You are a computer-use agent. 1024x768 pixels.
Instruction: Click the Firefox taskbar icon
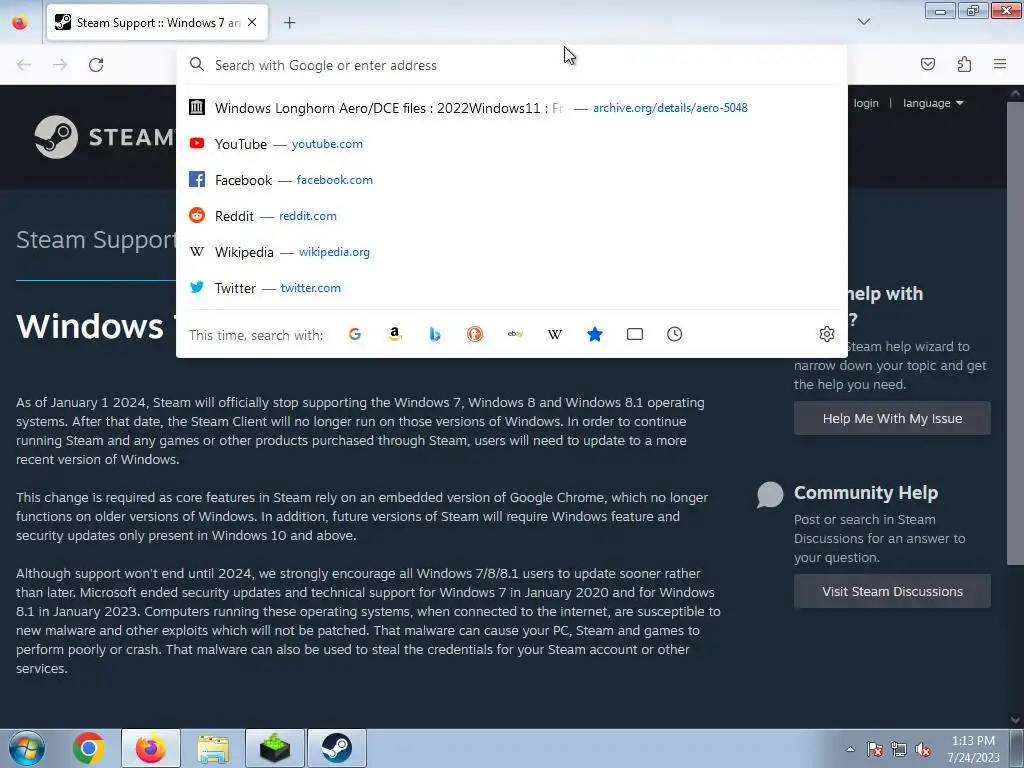(x=151, y=748)
